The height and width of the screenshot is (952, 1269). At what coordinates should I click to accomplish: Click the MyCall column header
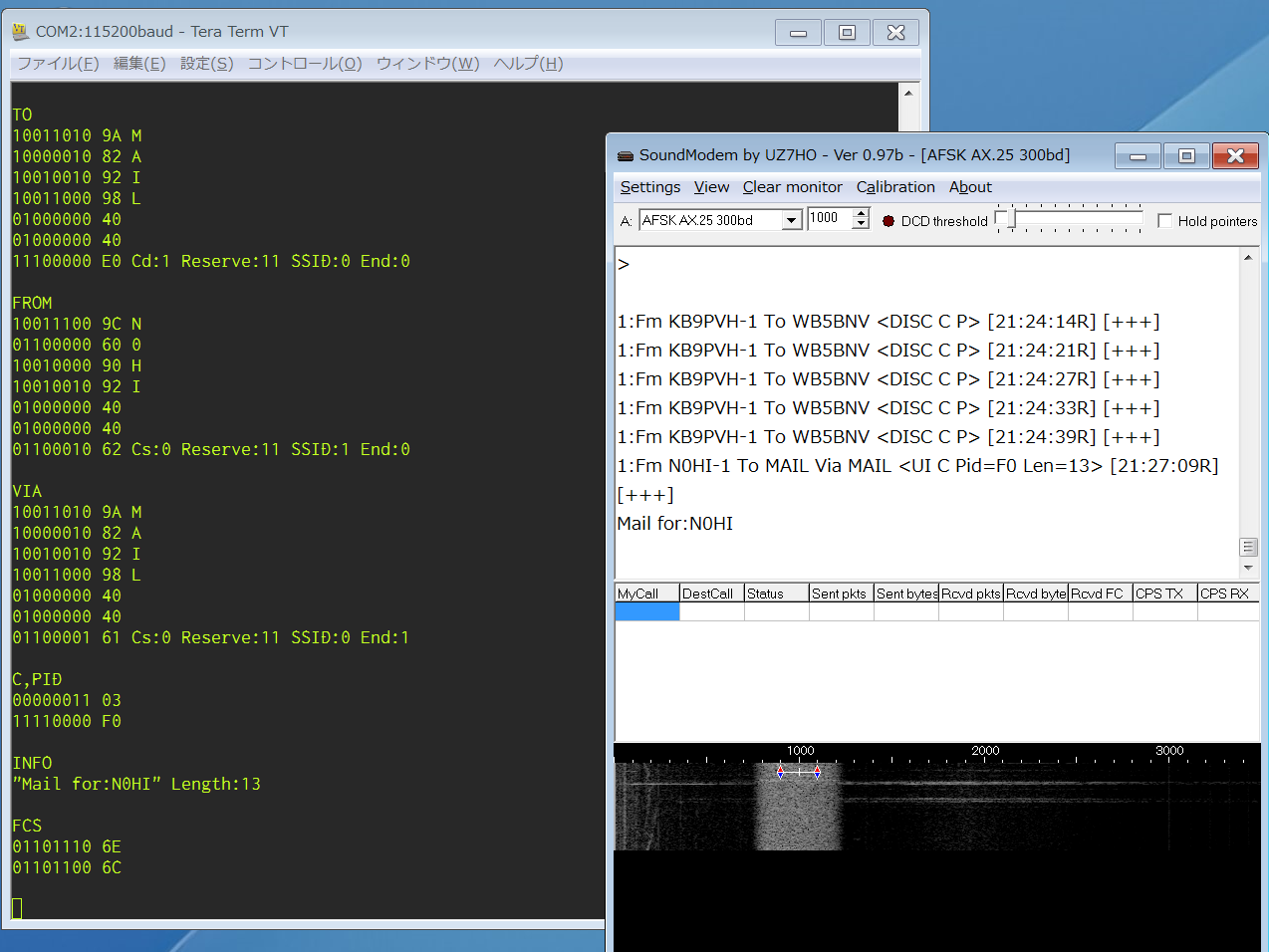point(646,594)
